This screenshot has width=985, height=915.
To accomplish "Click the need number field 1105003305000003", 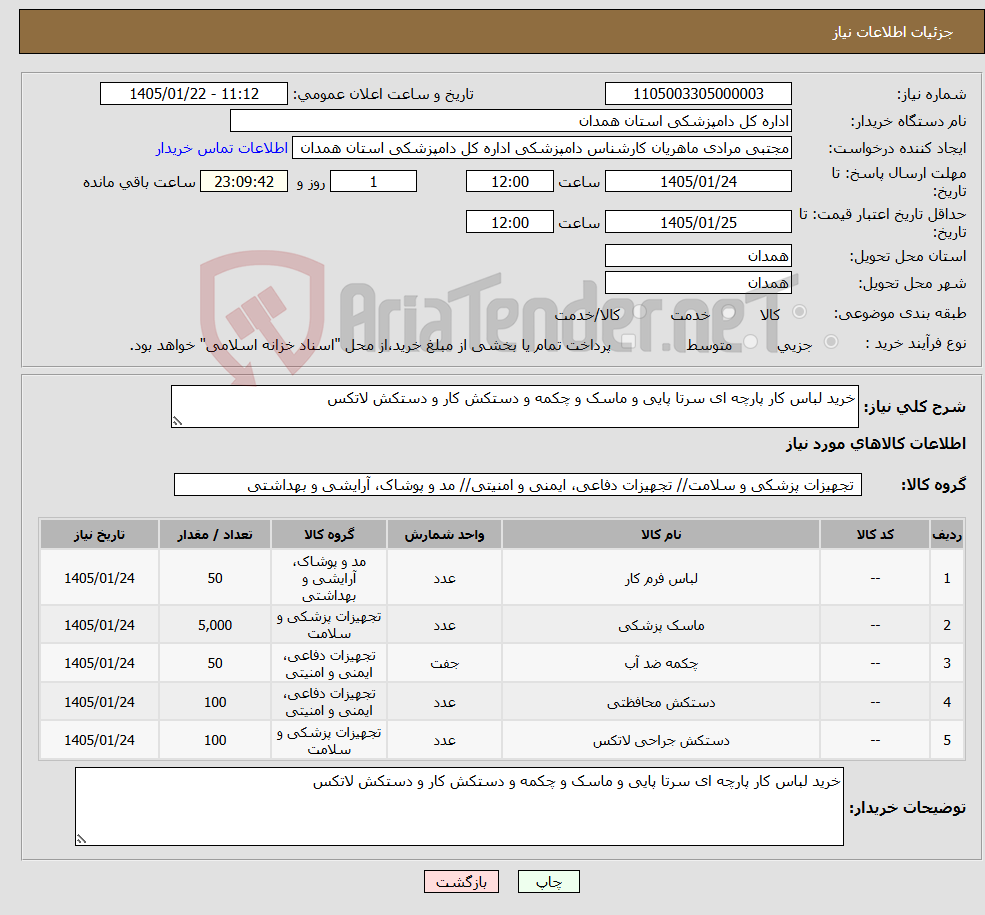I will coord(698,94).
